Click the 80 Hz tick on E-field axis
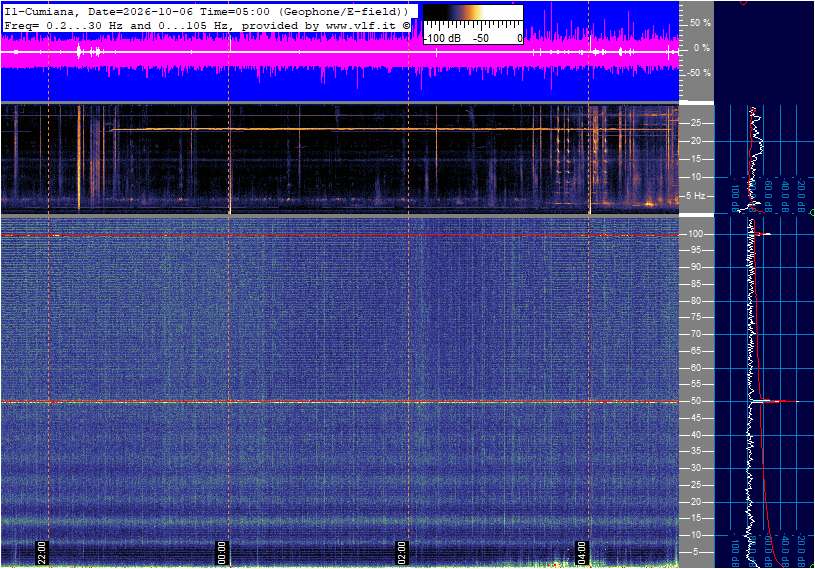815x569 pixels. coord(695,301)
